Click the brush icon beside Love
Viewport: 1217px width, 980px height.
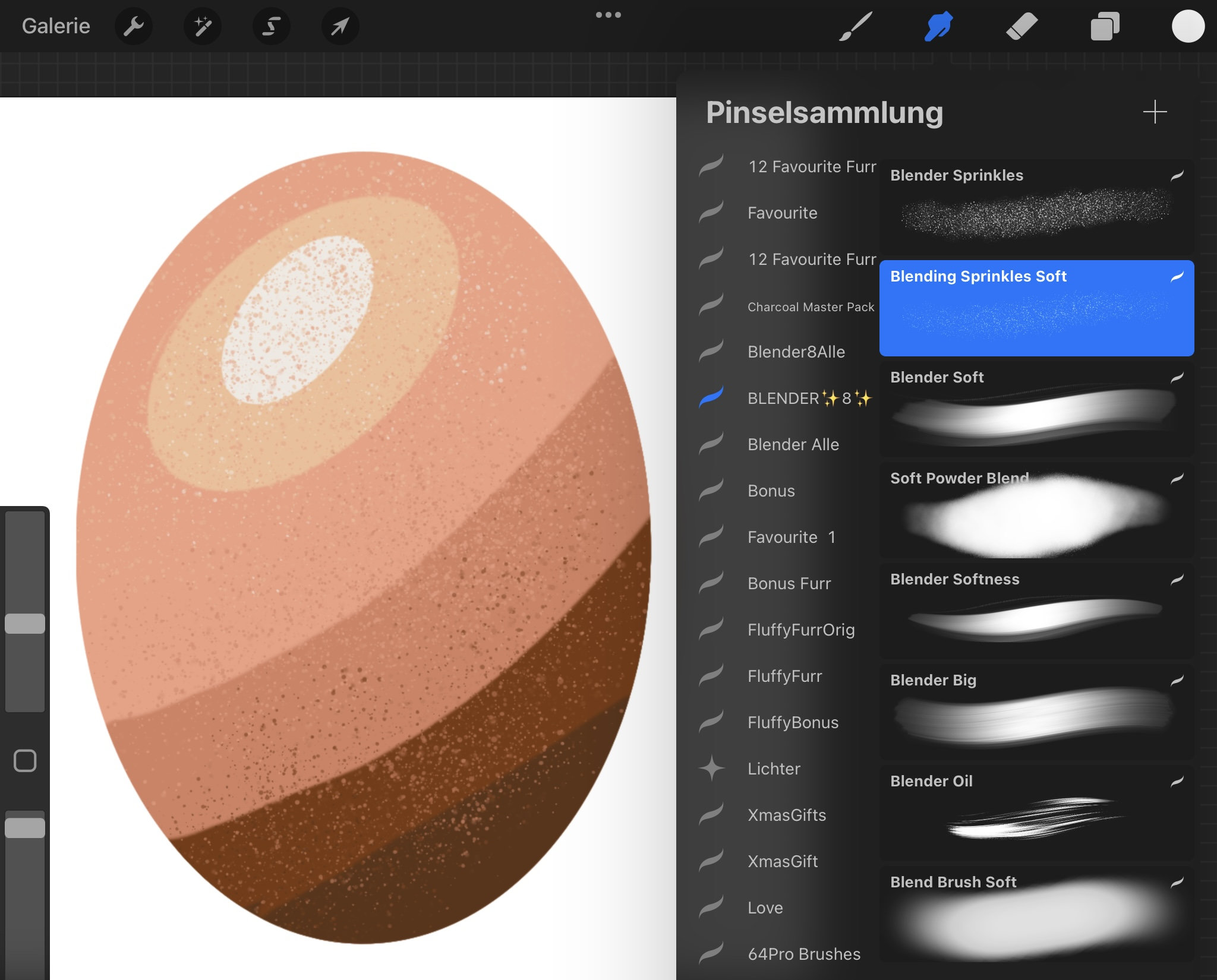(711, 906)
